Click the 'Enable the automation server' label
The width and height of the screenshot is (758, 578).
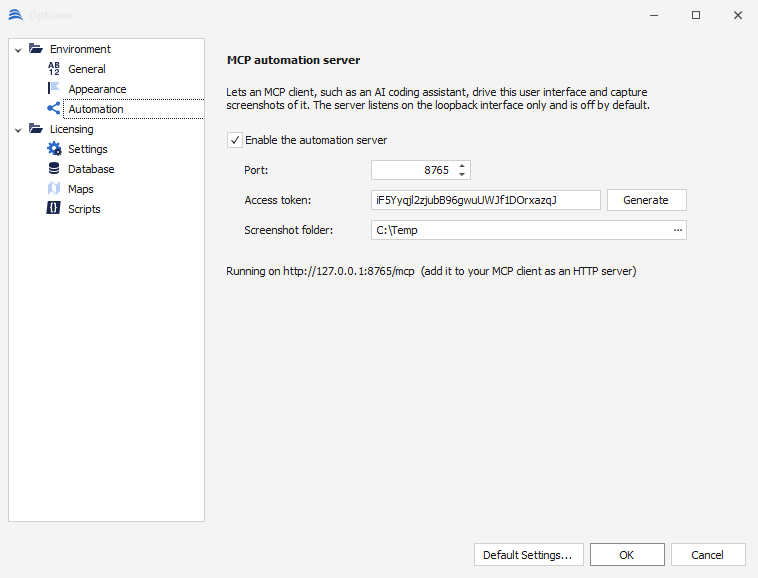[316, 140]
